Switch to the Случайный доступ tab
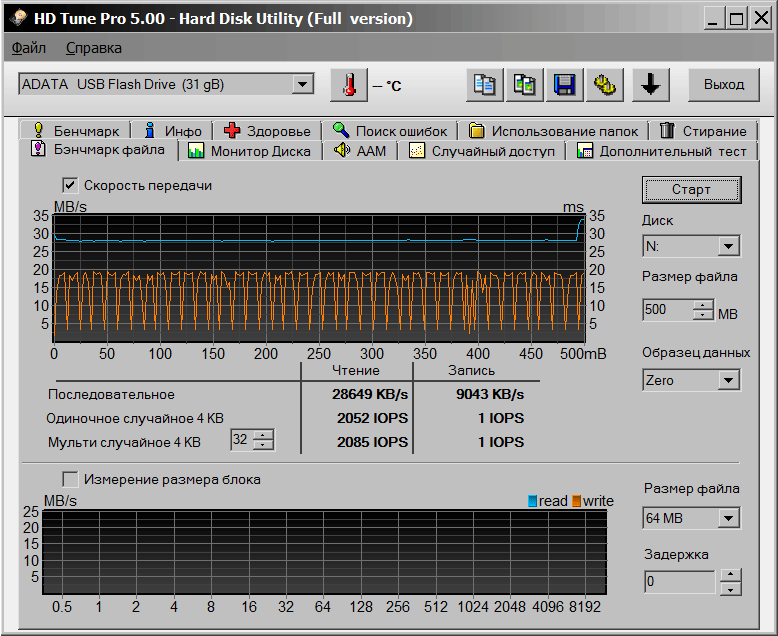 [483, 151]
